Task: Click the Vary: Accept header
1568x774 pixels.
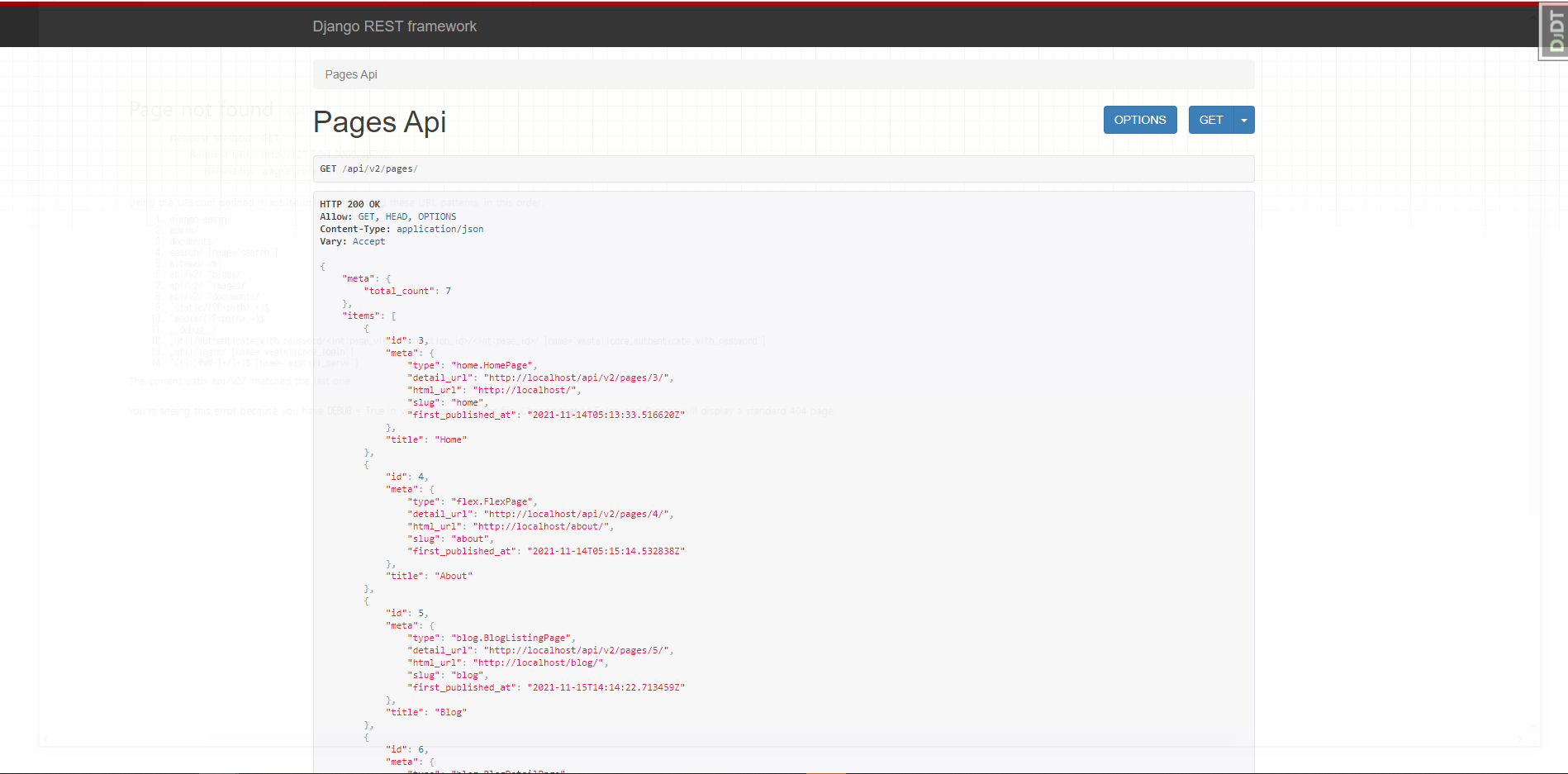Action: tap(353, 241)
